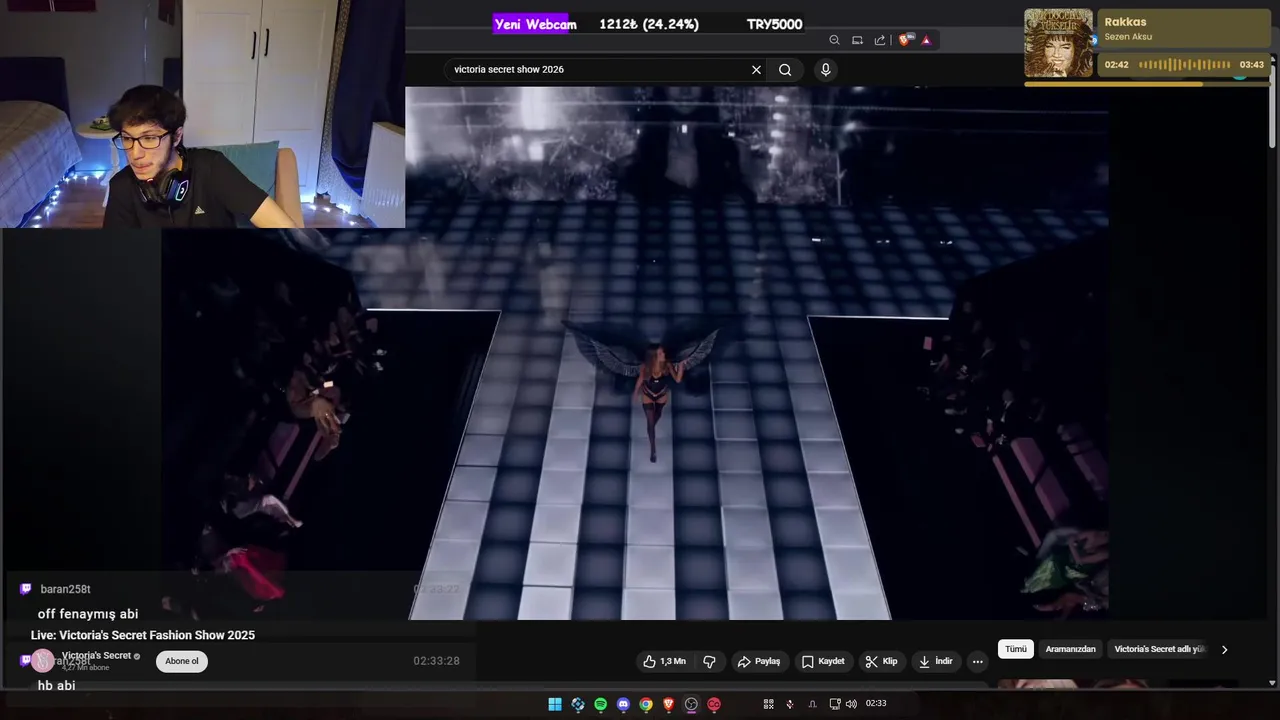This screenshot has height=720, width=1280.
Task: Open the browser zoom magnifier icon
Action: [x=834, y=40]
